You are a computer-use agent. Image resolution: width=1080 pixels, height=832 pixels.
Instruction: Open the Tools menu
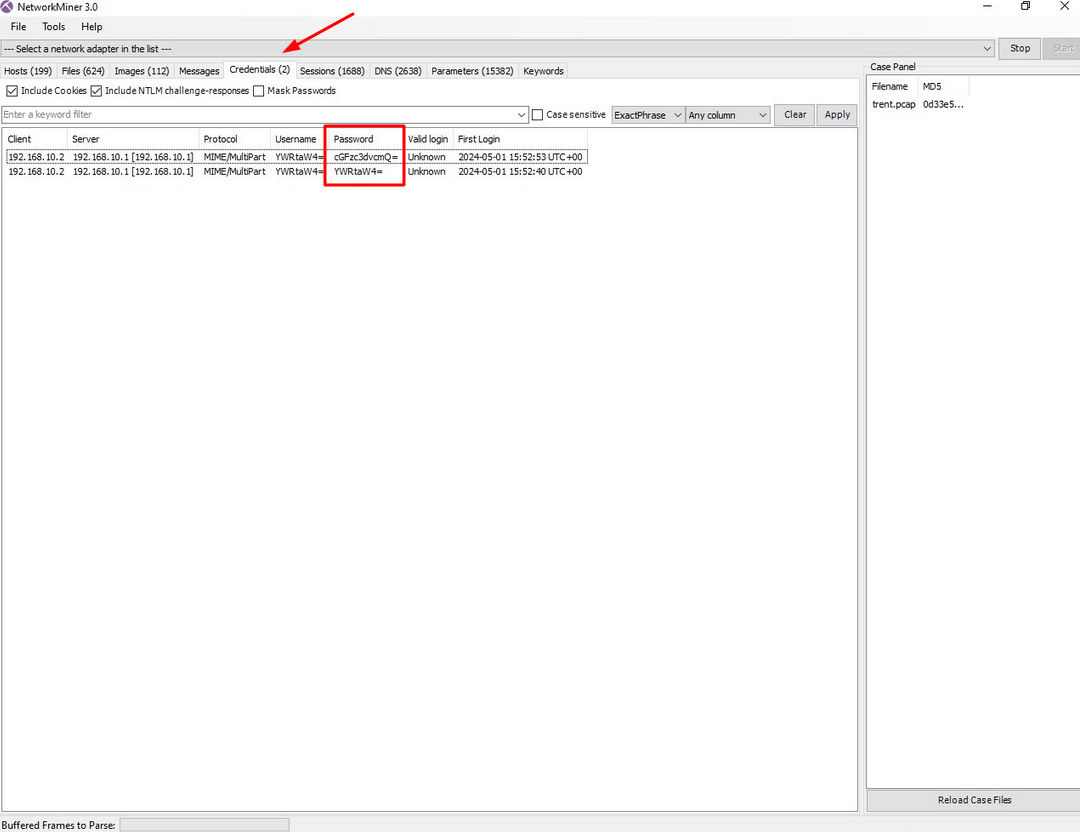pyautogui.click(x=53, y=27)
